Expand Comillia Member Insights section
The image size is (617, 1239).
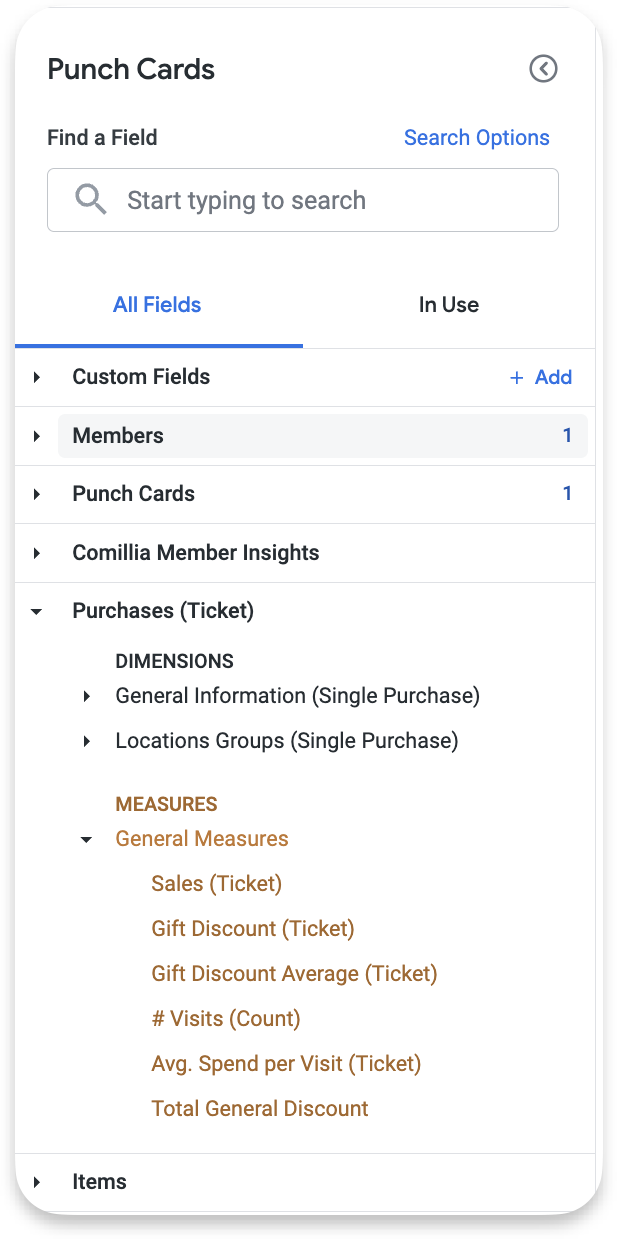point(37,553)
